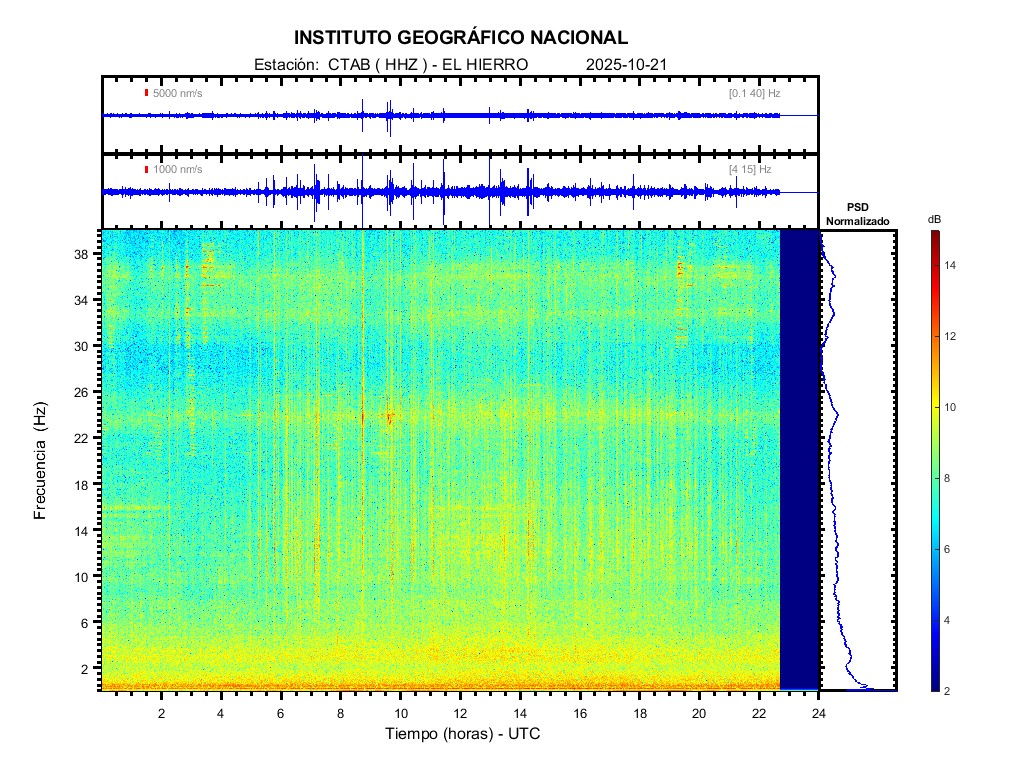Click the date 2025-10-21 in the header
The image size is (1024, 768).
[x=626, y=65]
